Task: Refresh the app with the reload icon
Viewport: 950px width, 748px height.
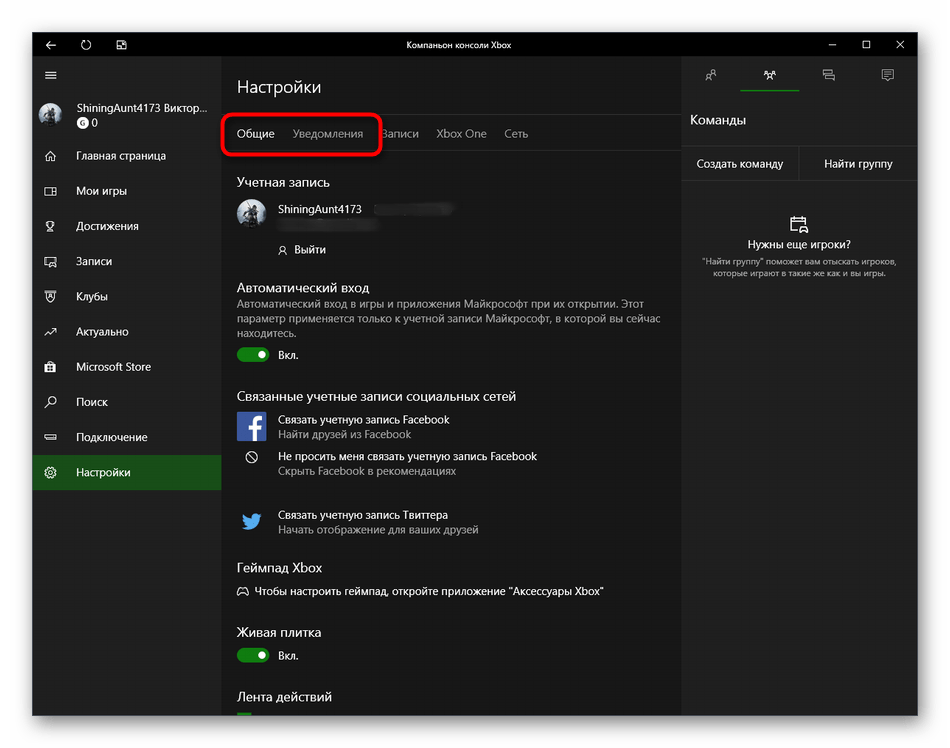Action: (x=86, y=45)
